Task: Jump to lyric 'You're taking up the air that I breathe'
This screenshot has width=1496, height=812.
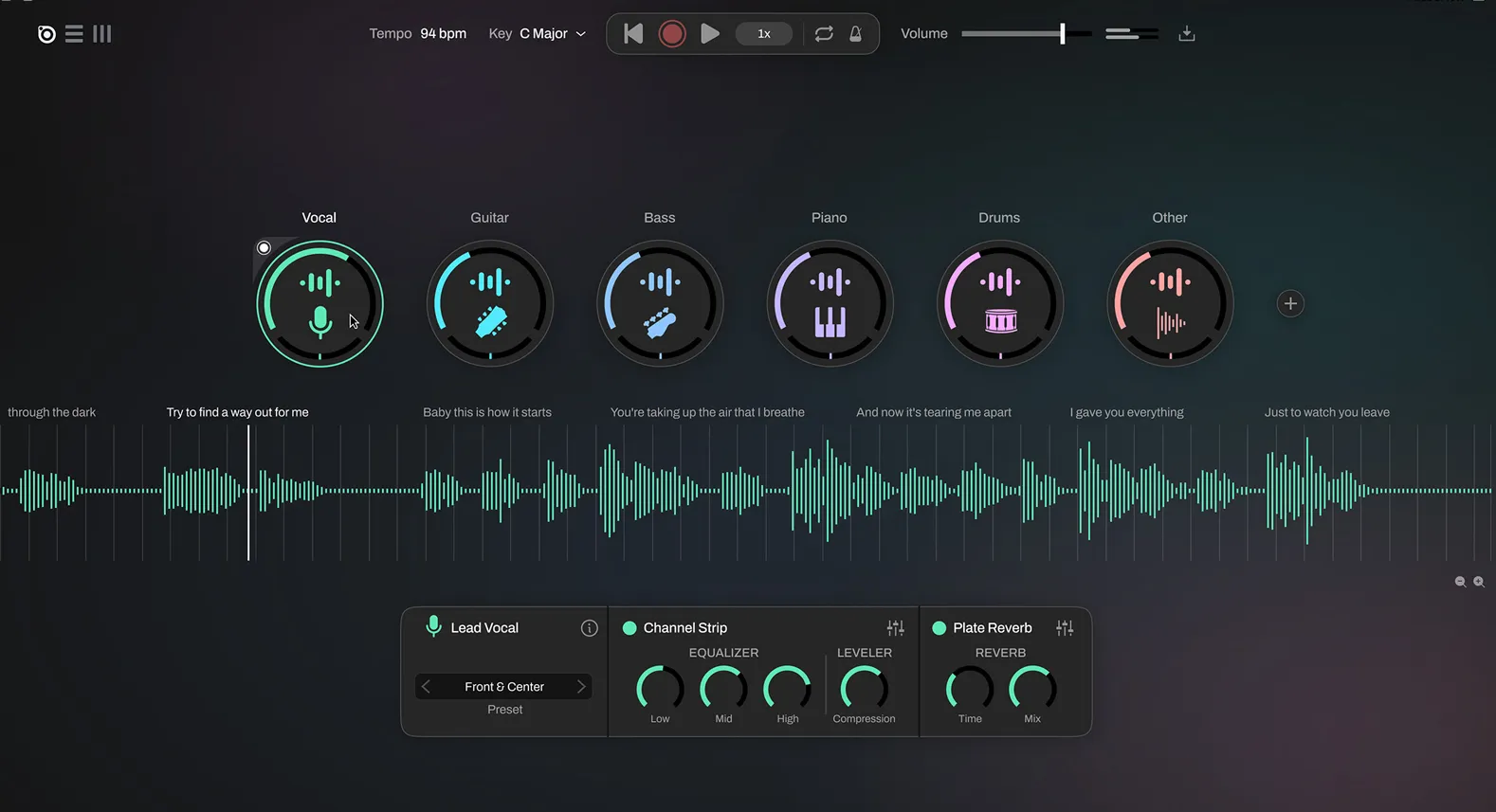Action: 707,412
